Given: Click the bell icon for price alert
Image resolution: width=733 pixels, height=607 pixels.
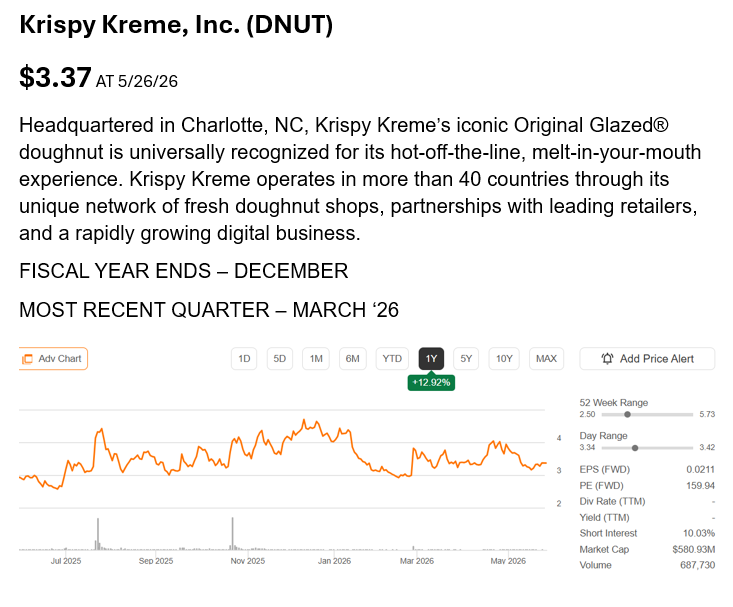Looking at the screenshot, I should click(607, 359).
